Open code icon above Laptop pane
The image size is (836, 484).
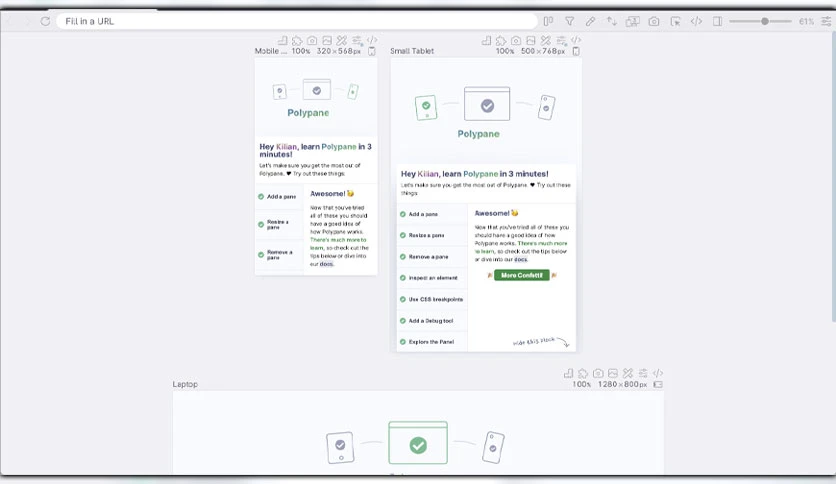coord(658,373)
